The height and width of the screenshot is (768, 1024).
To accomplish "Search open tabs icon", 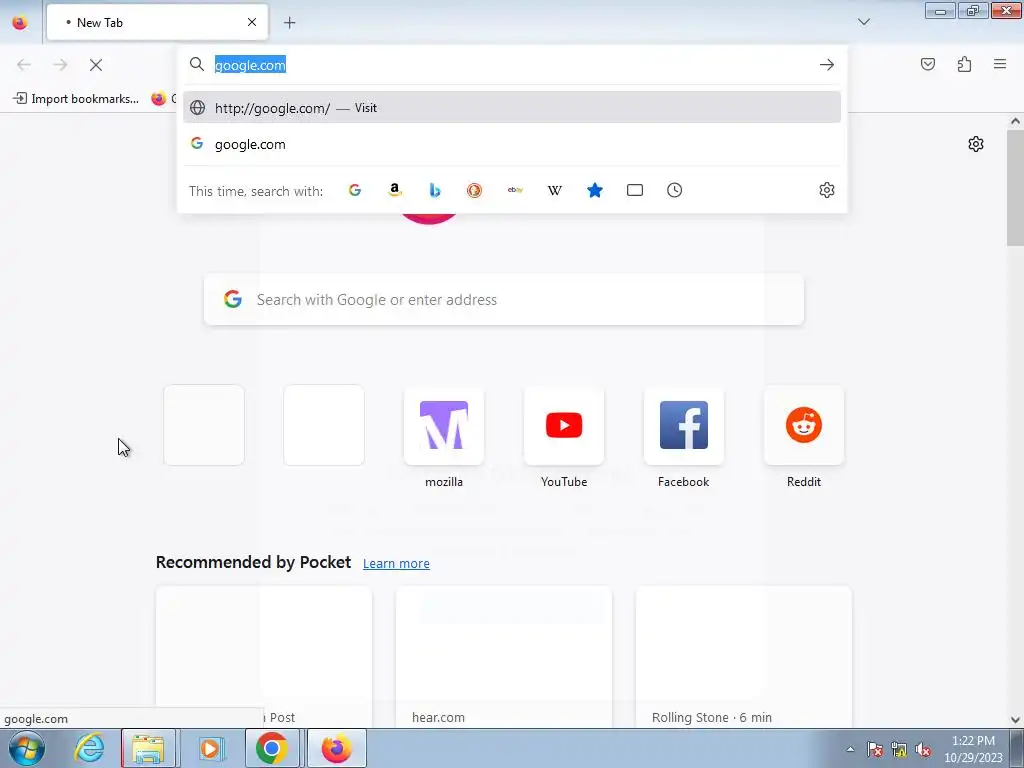I will (635, 190).
